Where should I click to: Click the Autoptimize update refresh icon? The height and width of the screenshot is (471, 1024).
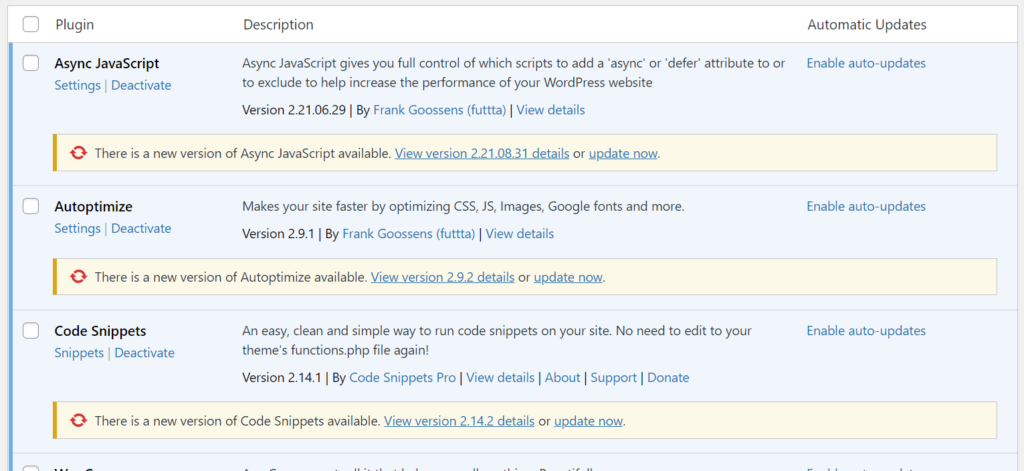pyautogui.click(x=78, y=277)
